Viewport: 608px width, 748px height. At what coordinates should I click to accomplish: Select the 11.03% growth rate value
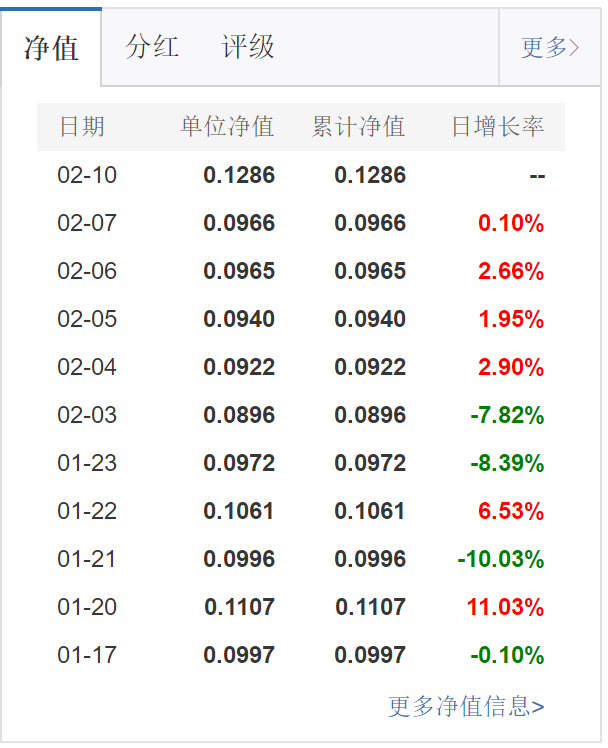coord(505,607)
